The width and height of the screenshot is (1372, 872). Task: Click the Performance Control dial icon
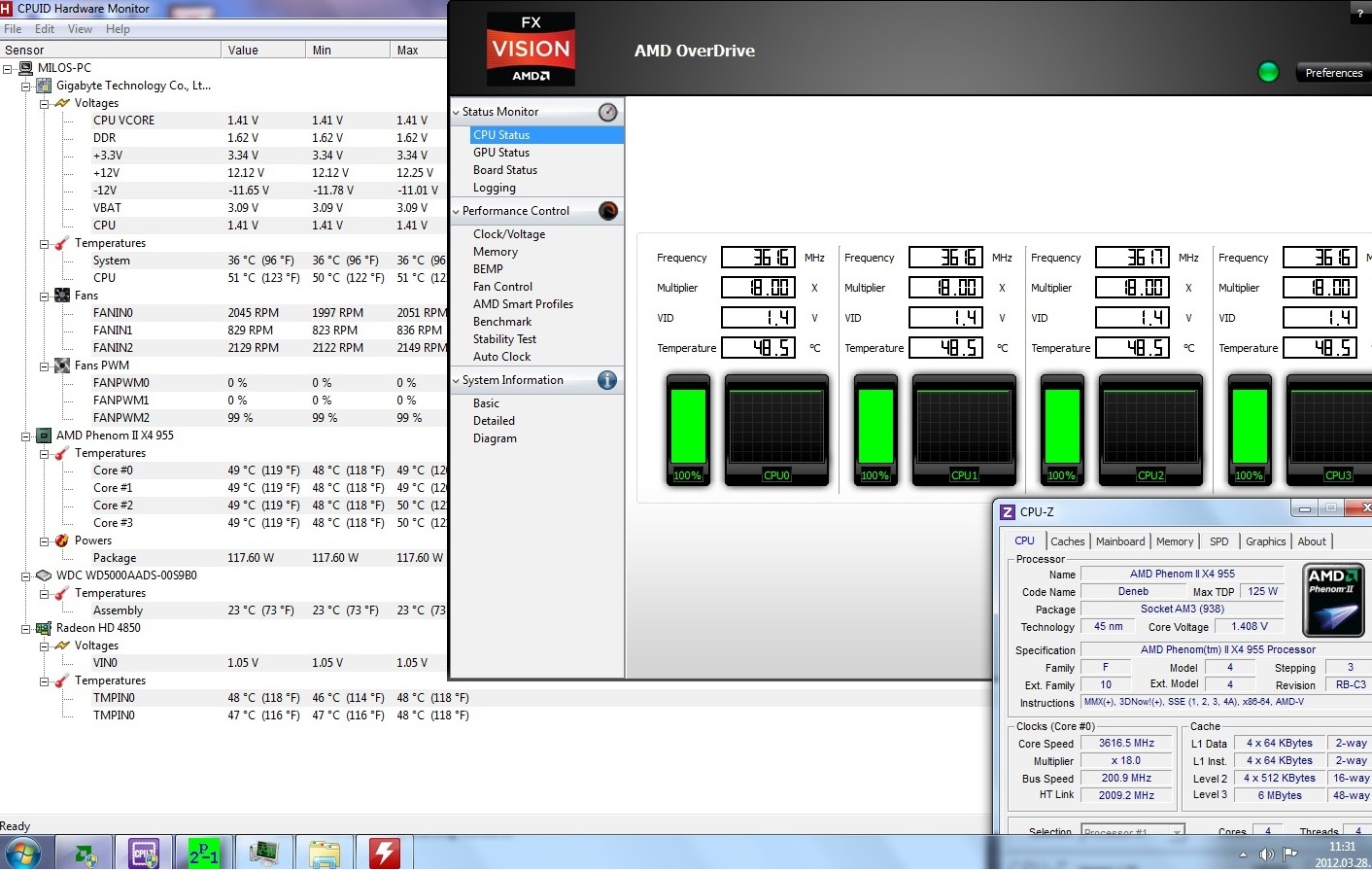tap(608, 211)
